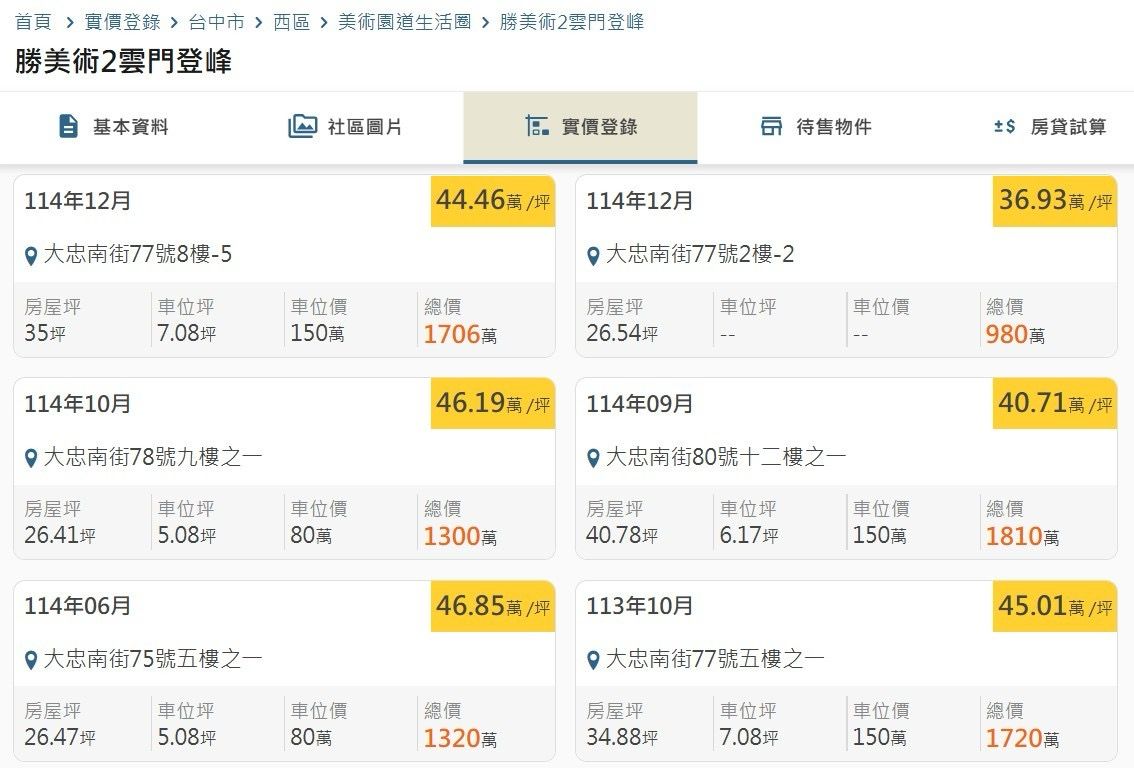This screenshot has width=1134, height=768.
Task: Open 台中市 breadcrumb link
Action: 216,21
